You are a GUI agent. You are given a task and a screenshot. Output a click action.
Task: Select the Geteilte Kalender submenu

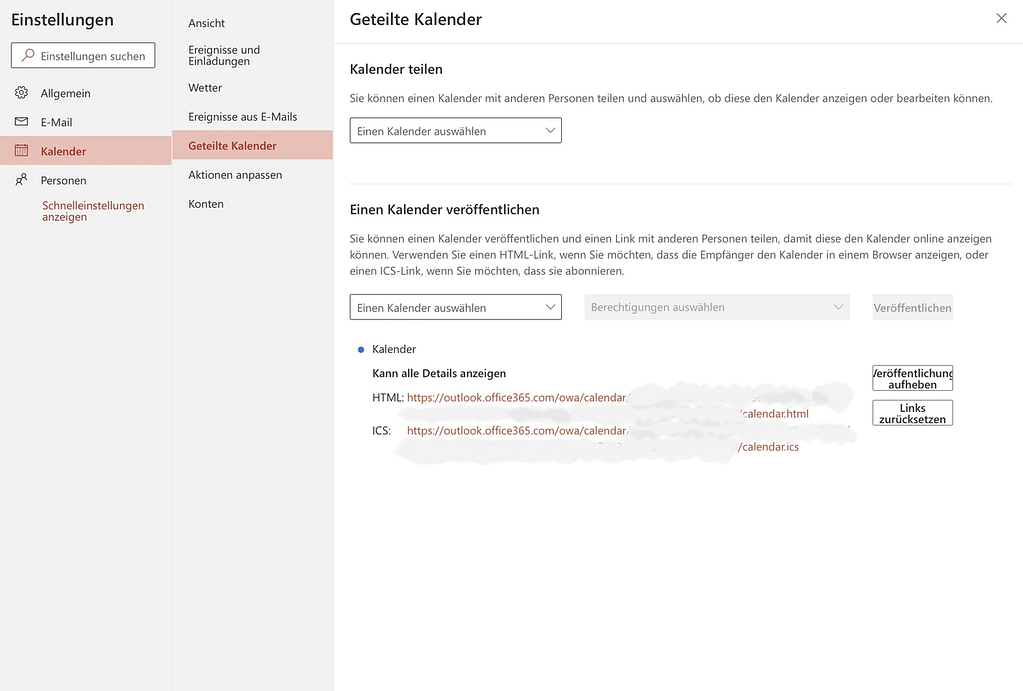[x=252, y=146]
